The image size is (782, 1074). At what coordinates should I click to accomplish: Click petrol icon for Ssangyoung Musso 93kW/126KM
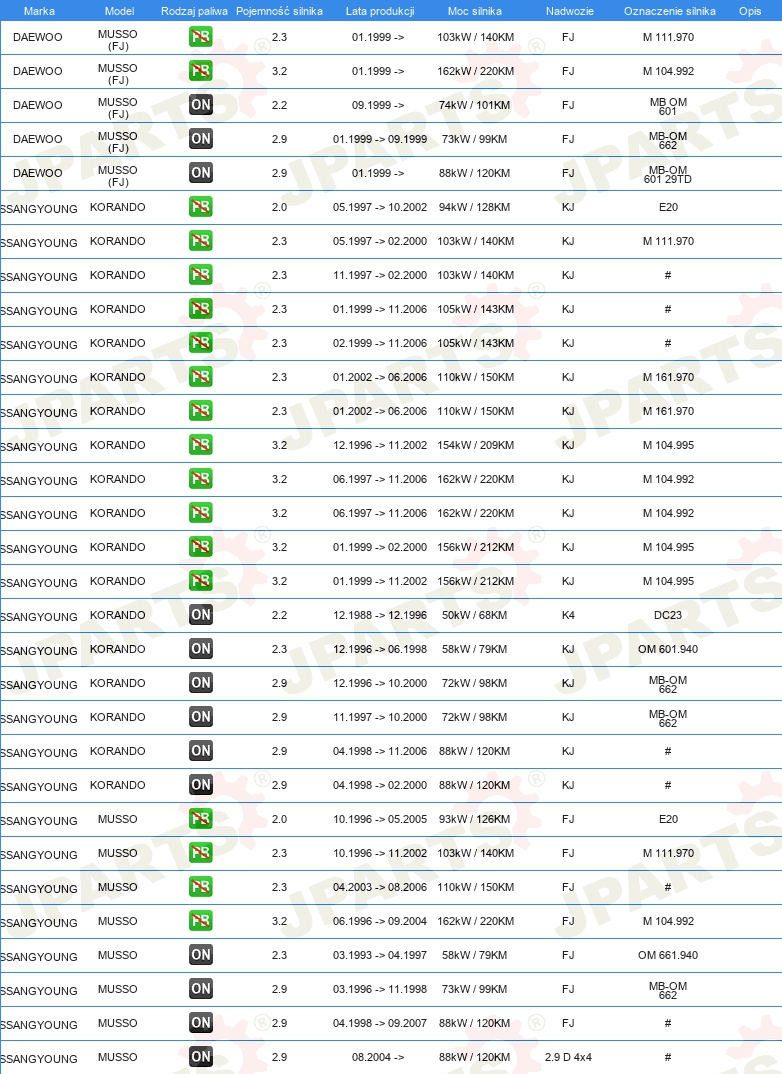point(201,819)
